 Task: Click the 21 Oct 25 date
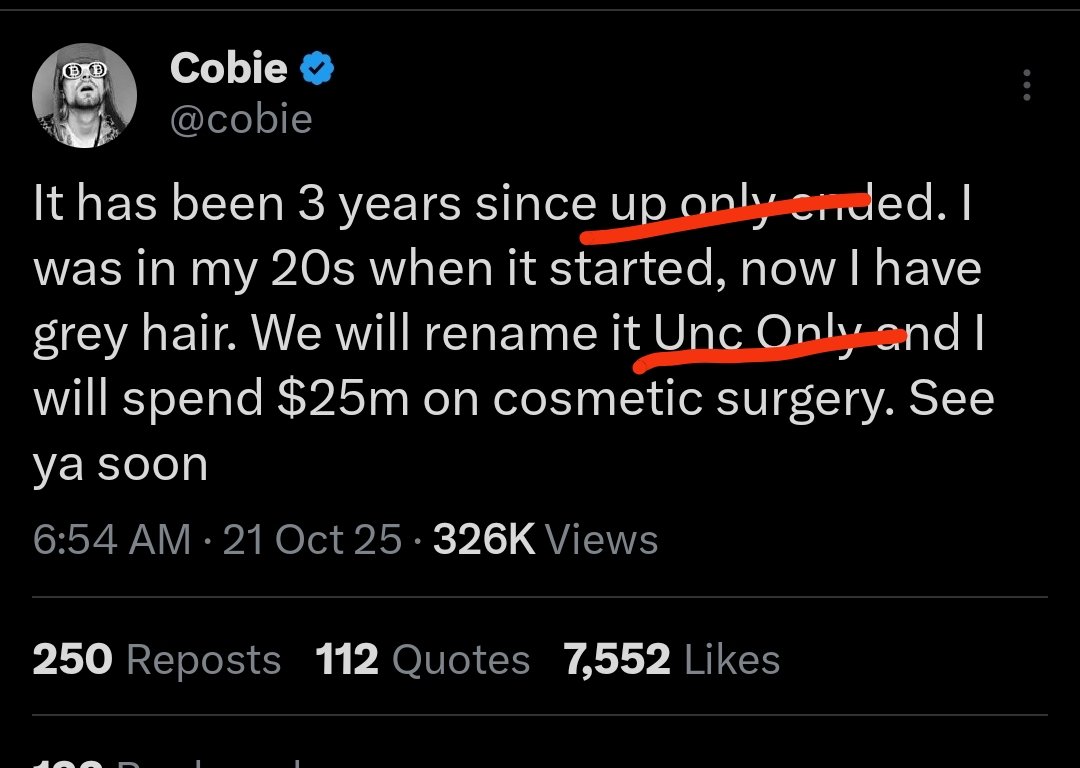[312, 540]
